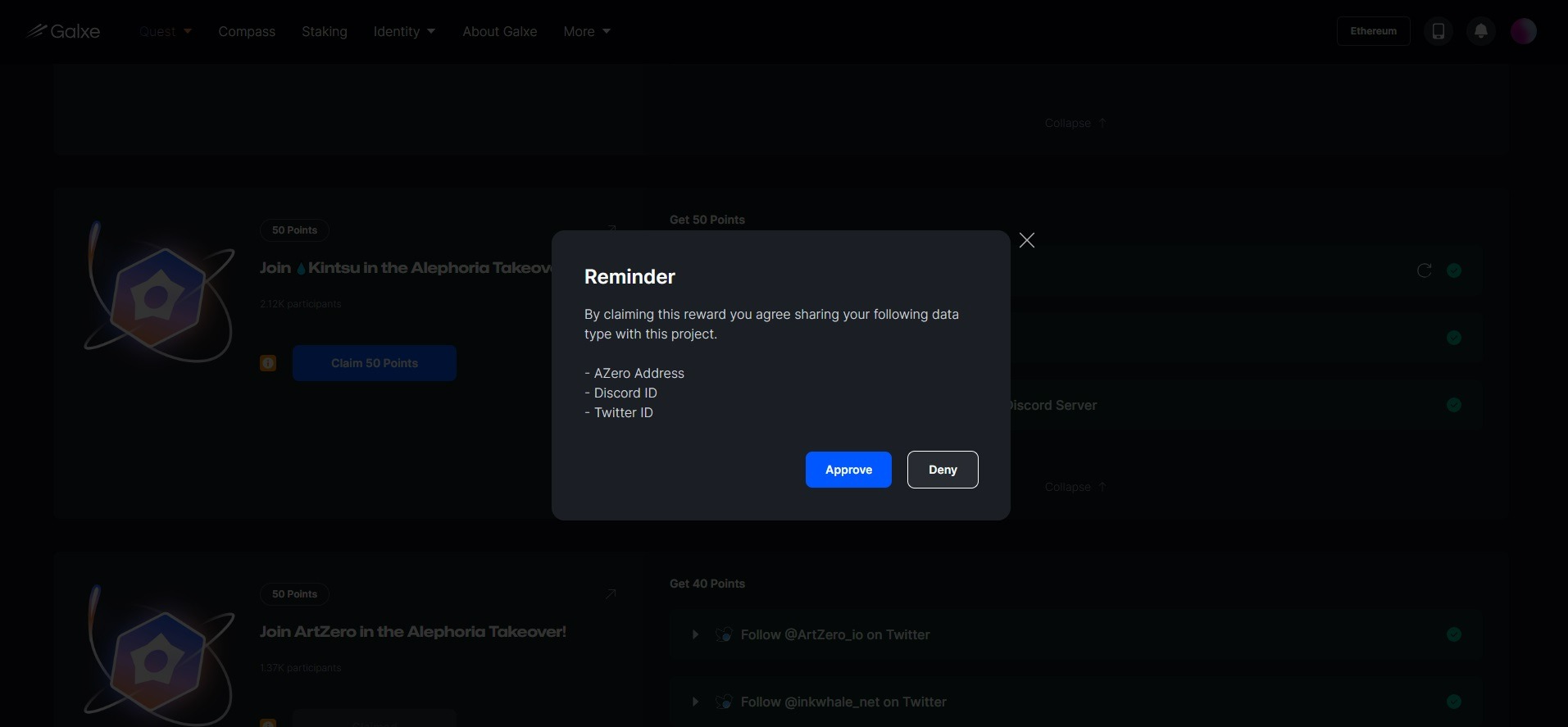Click the Deny button
Image resolution: width=1568 pixels, height=727 pixels.
coord(943,470)
